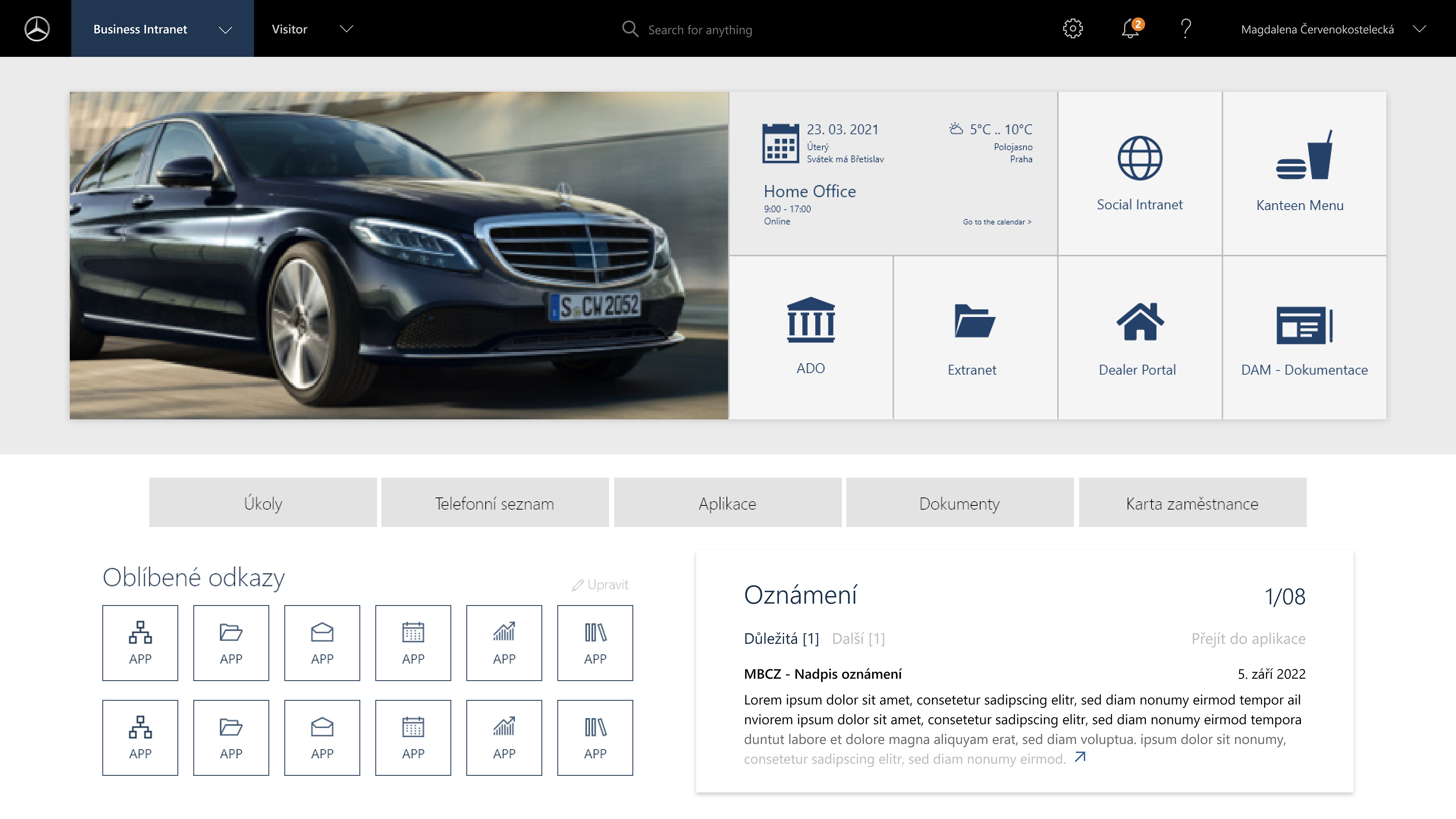This screenshot has width=1456, height=819.
Task: Open the Social Intranet tile
Action: (x=1139, y=173)
